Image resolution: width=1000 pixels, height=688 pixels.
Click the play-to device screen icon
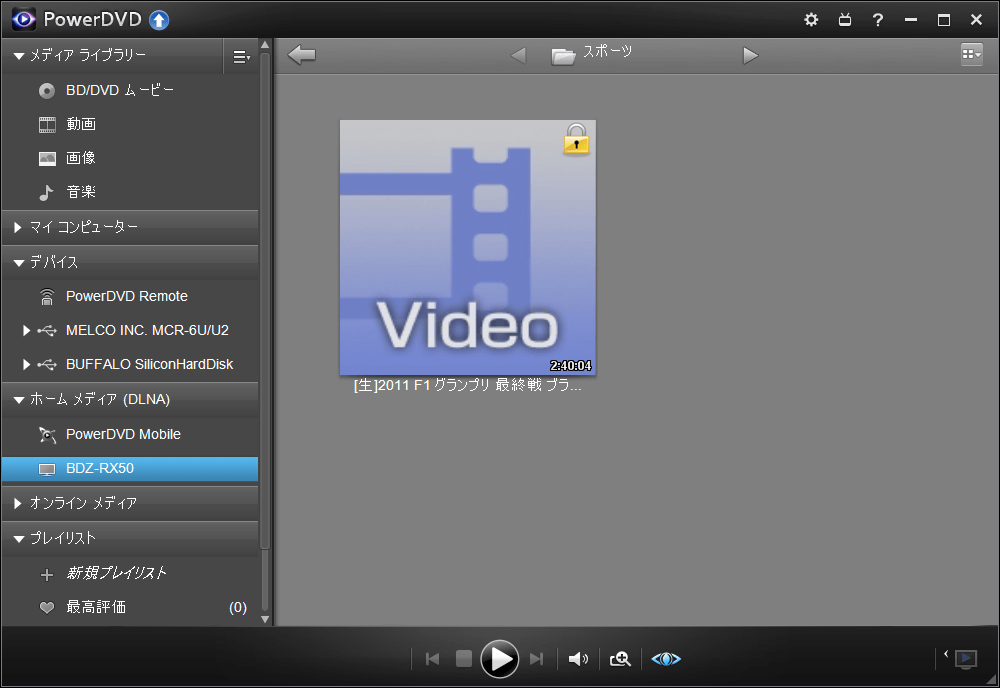(x=966, y=658)
